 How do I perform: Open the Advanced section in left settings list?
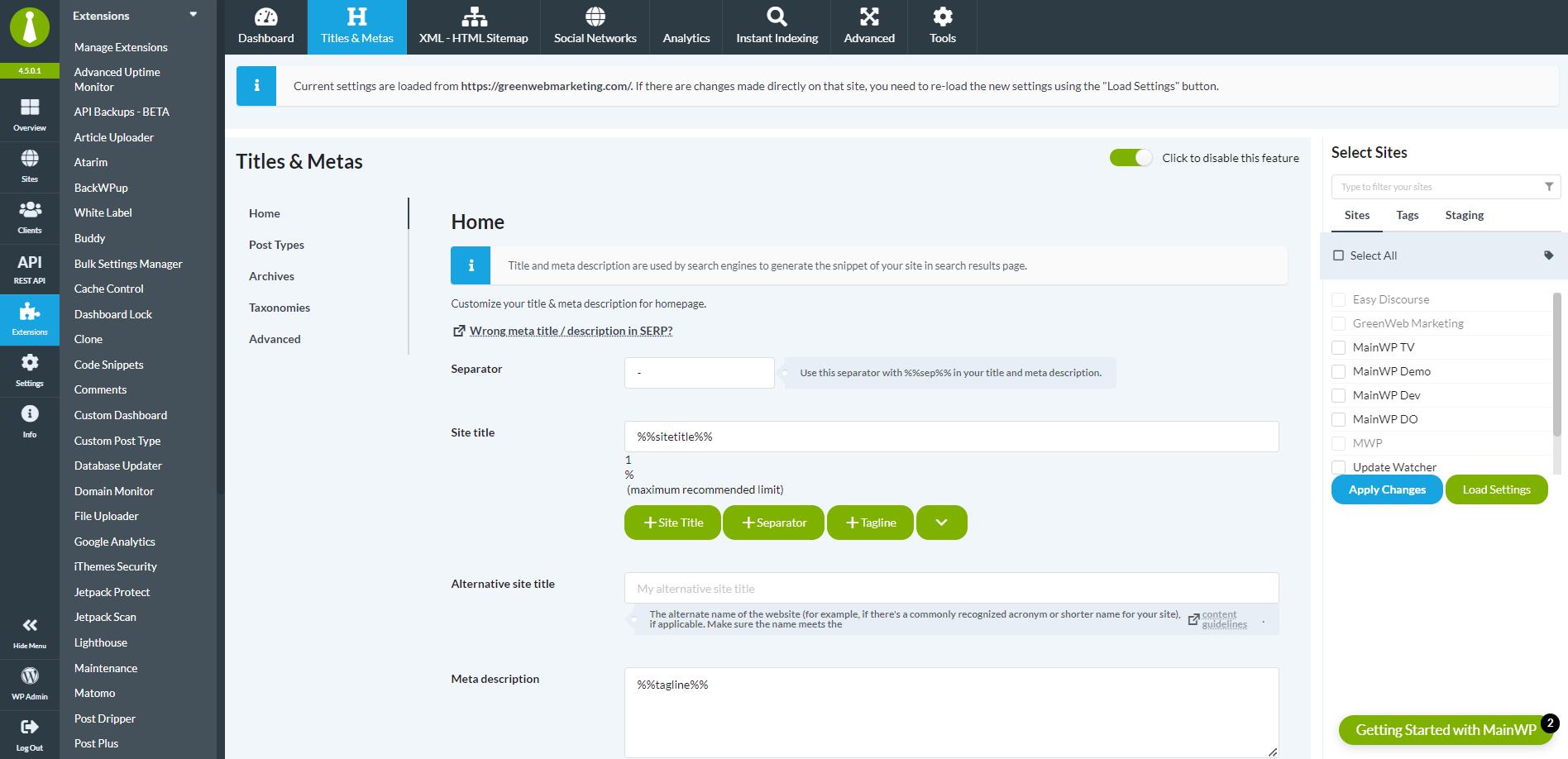(x=275, y=339)
